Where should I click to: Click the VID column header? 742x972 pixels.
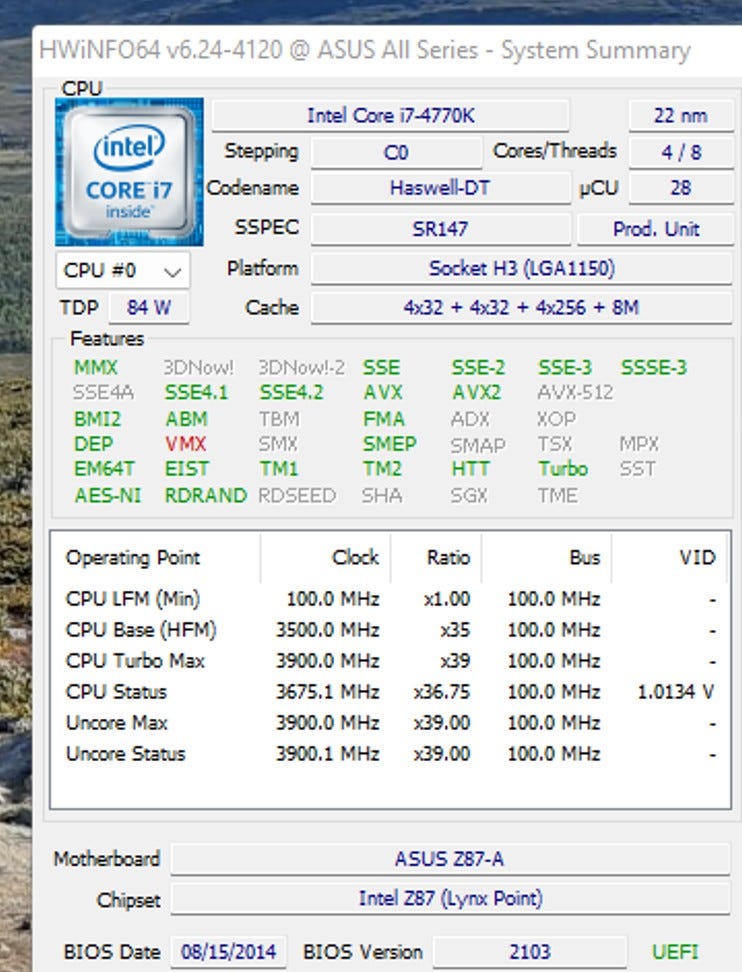click(670, 557)
